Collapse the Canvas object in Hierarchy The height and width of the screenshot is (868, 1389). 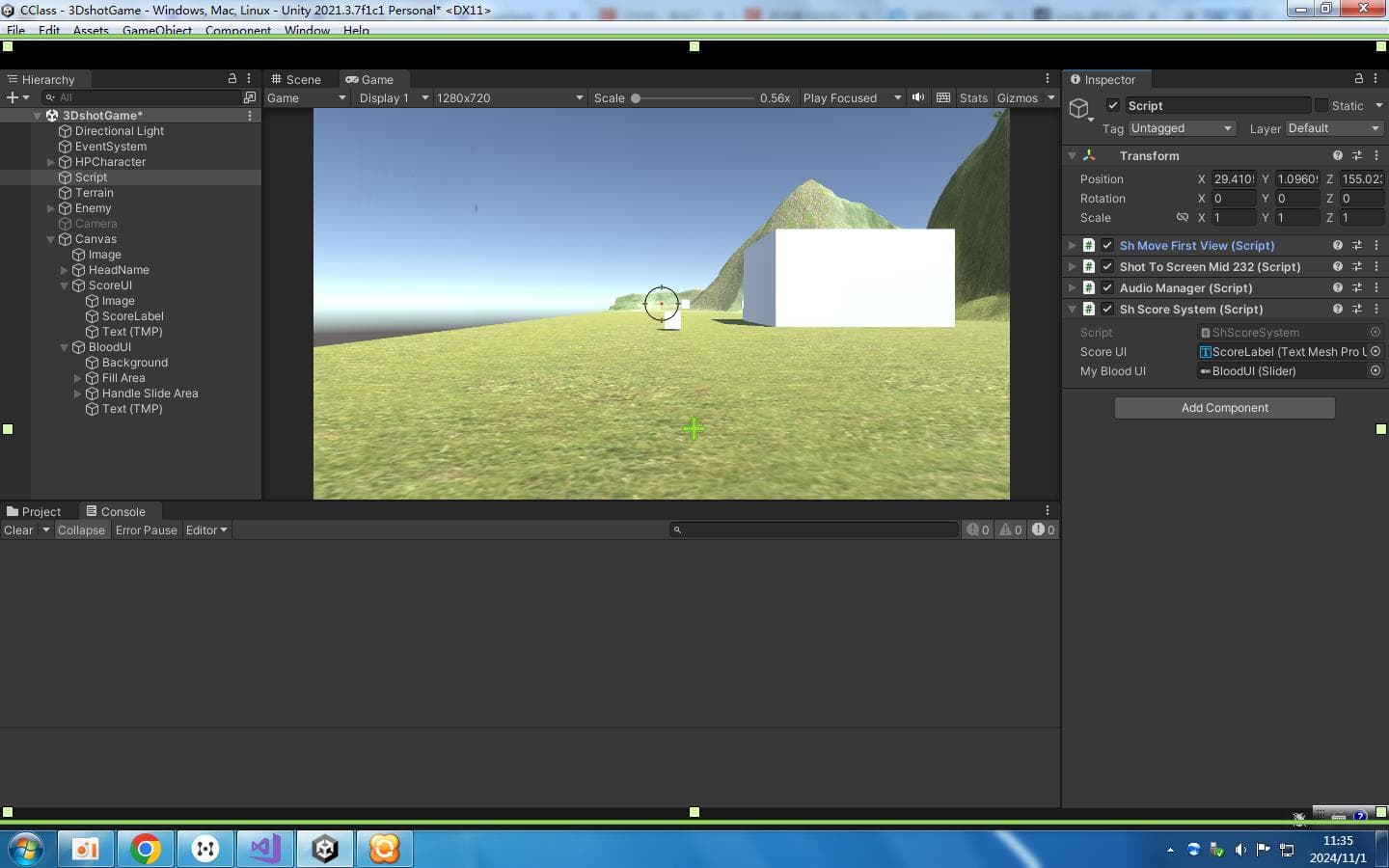(51, 239)
